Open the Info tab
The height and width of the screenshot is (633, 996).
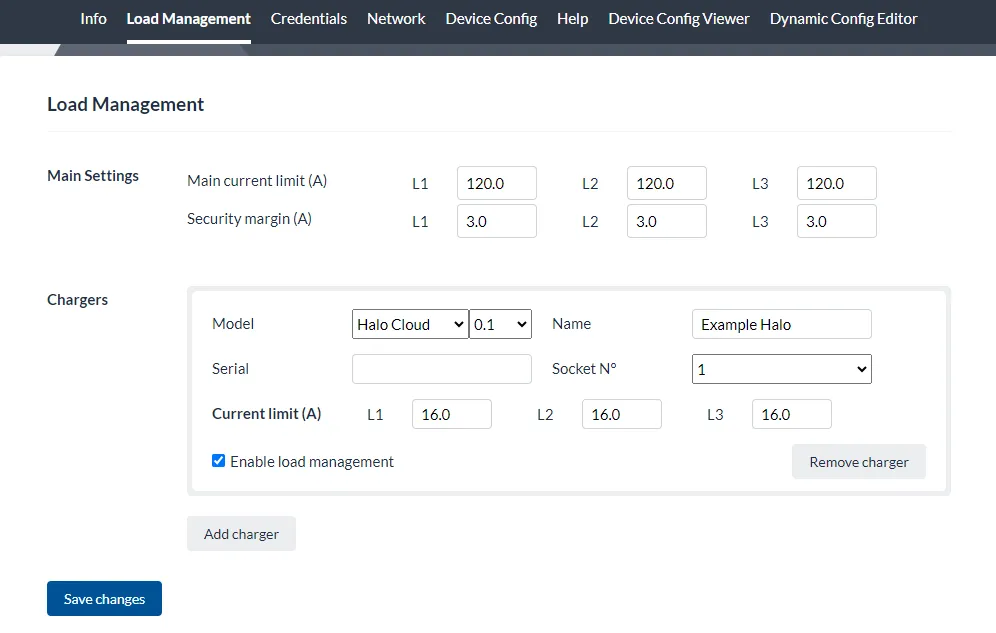tap(93, 19)
